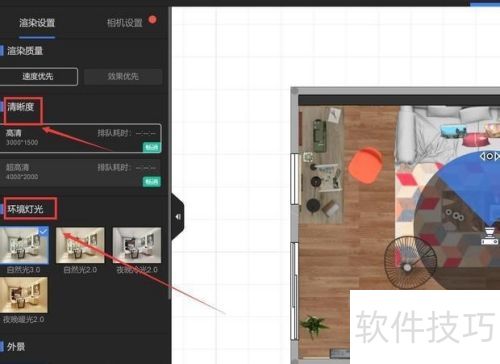Image resolution: width=500 pixels, height=364 pixels.
Task: Select the orange chair in the floor plan
Action: pyautogui.click(x=366, y=165)
